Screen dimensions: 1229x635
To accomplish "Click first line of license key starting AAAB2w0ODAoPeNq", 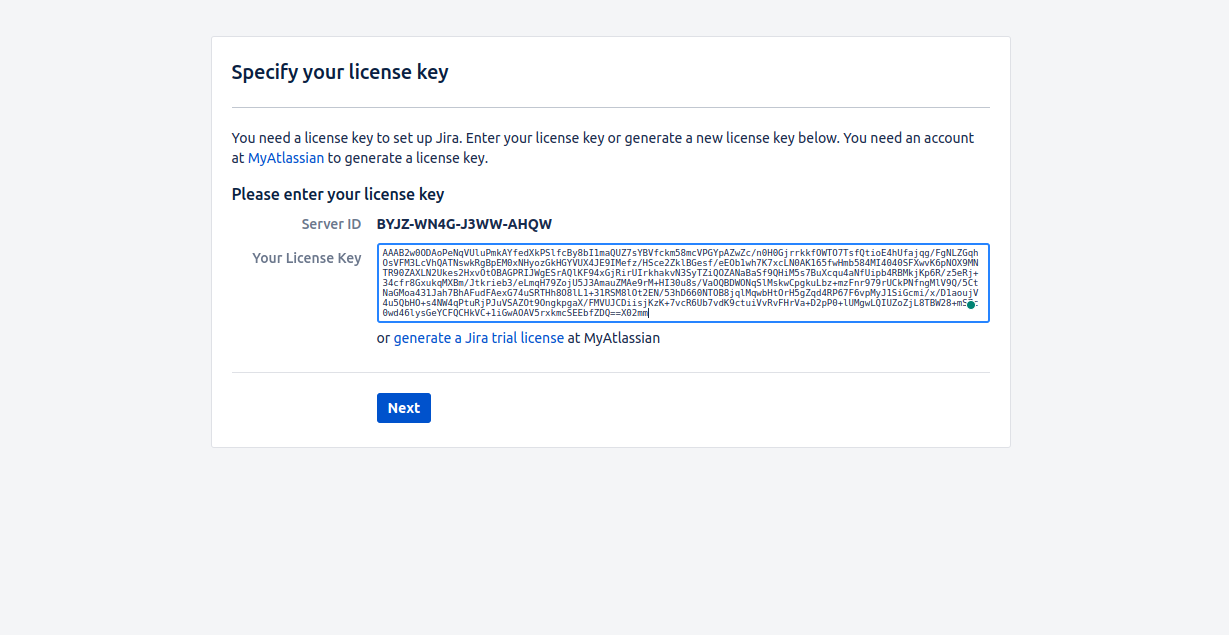I will coord(680,253).
